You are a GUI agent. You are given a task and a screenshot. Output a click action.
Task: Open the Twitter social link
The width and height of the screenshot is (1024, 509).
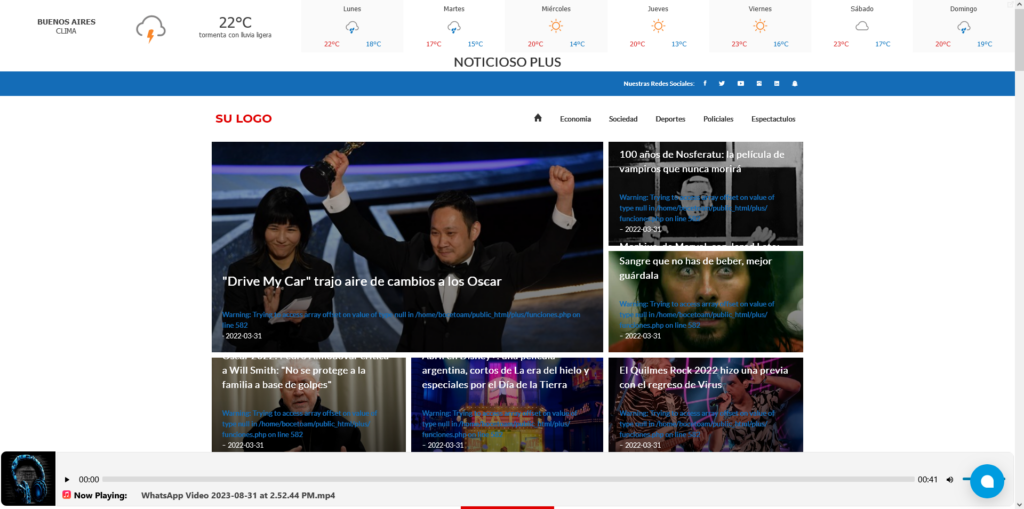pos(721,83)
